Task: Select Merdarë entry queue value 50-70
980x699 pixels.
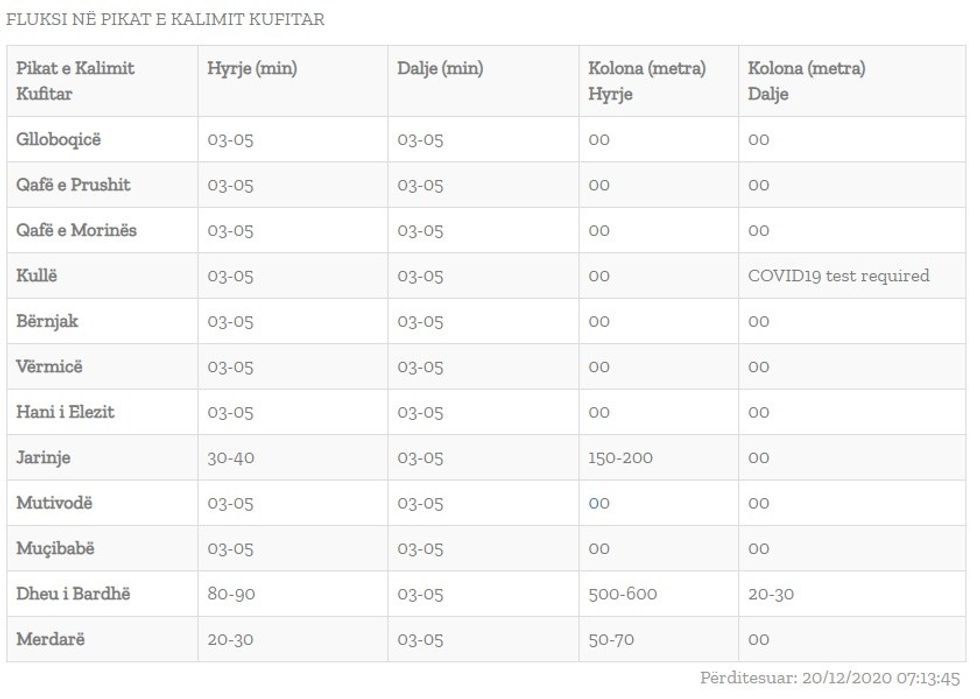Action: [610, 639]
